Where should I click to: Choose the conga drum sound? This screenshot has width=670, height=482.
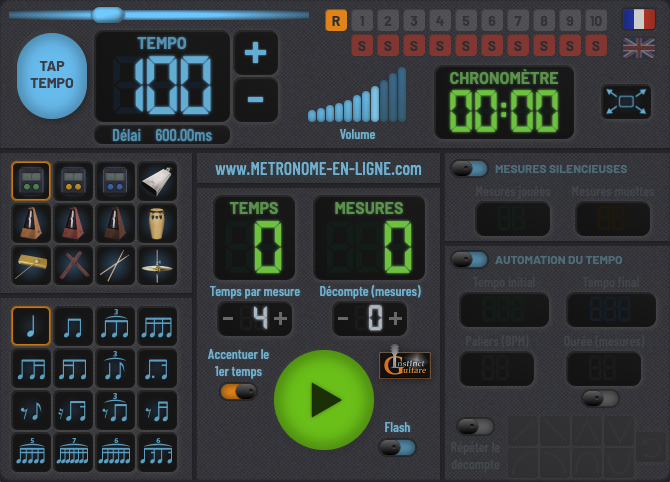pos(157,223)
